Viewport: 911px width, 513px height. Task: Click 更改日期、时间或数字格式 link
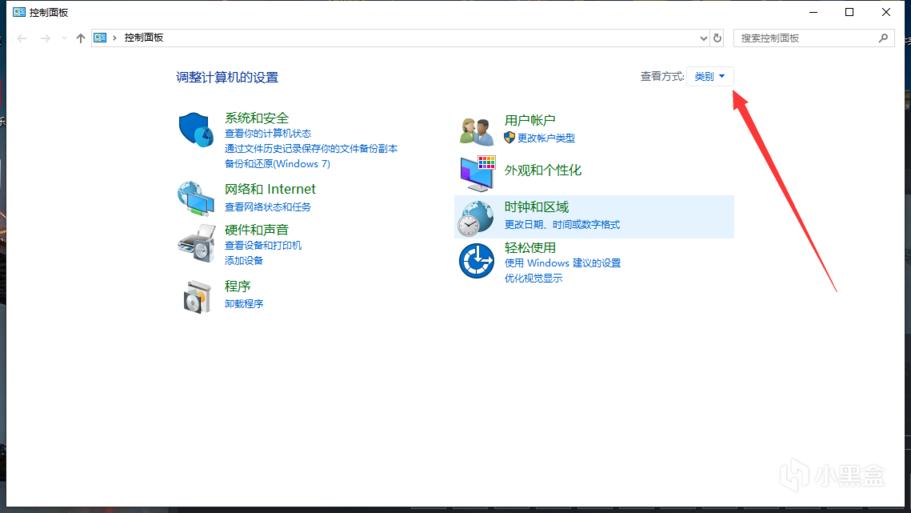pos(562,225)
